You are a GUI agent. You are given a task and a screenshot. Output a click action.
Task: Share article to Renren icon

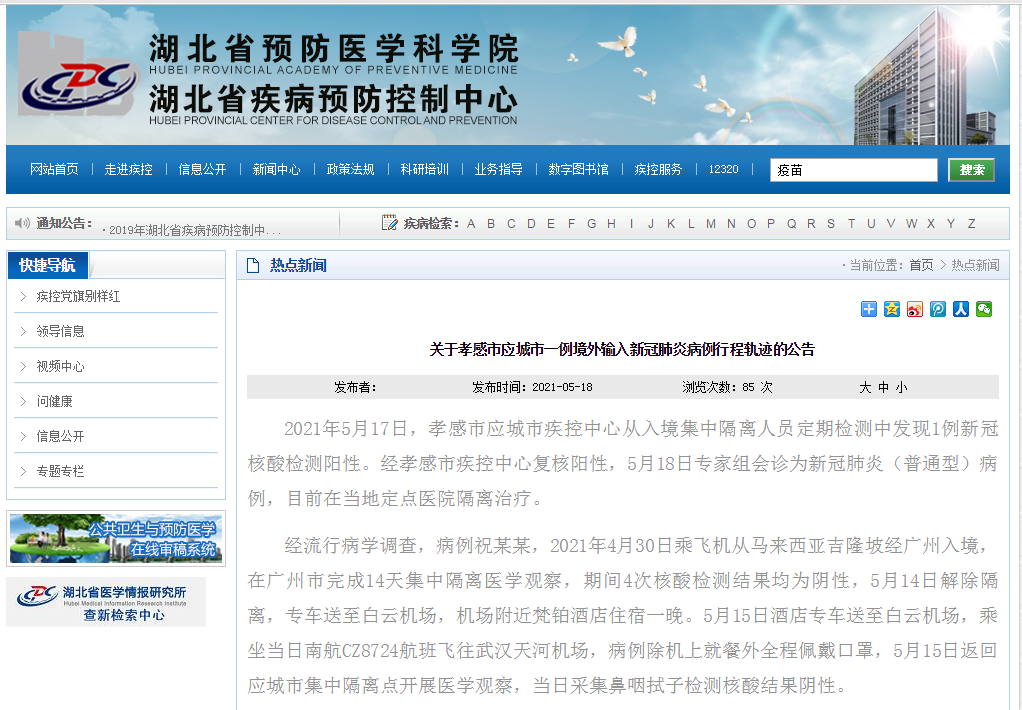coord(960,309)
